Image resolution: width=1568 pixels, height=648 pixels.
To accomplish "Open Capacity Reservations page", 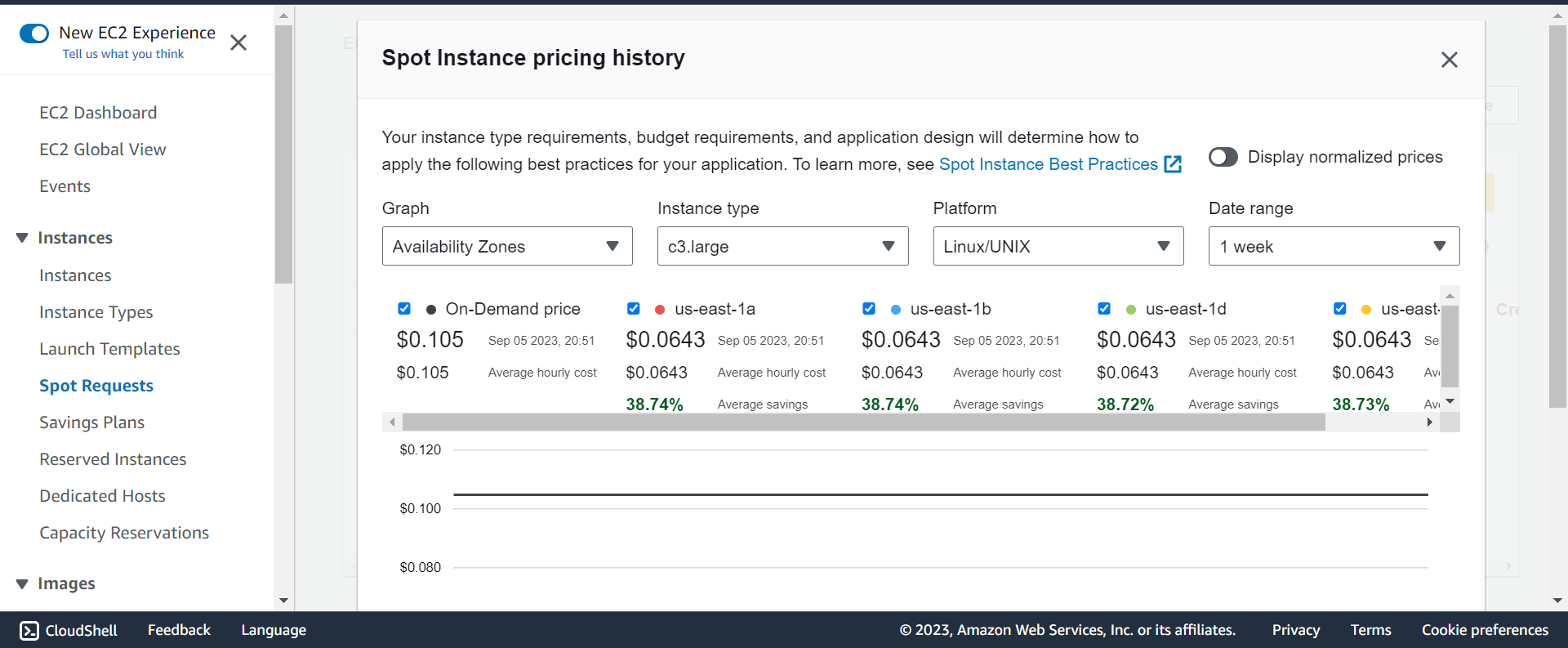I will (124, 533).
